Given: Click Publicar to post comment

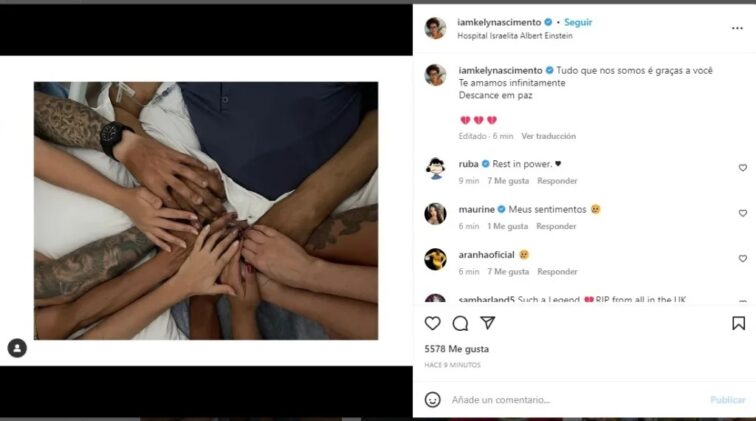Looking at the screenshot, I should [728, 400].
